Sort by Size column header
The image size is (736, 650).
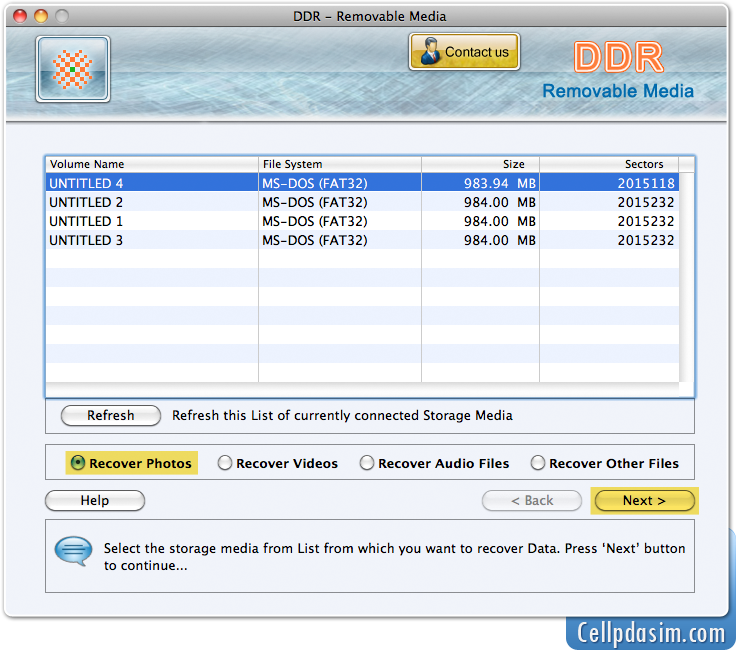click(x=480, y=164)
